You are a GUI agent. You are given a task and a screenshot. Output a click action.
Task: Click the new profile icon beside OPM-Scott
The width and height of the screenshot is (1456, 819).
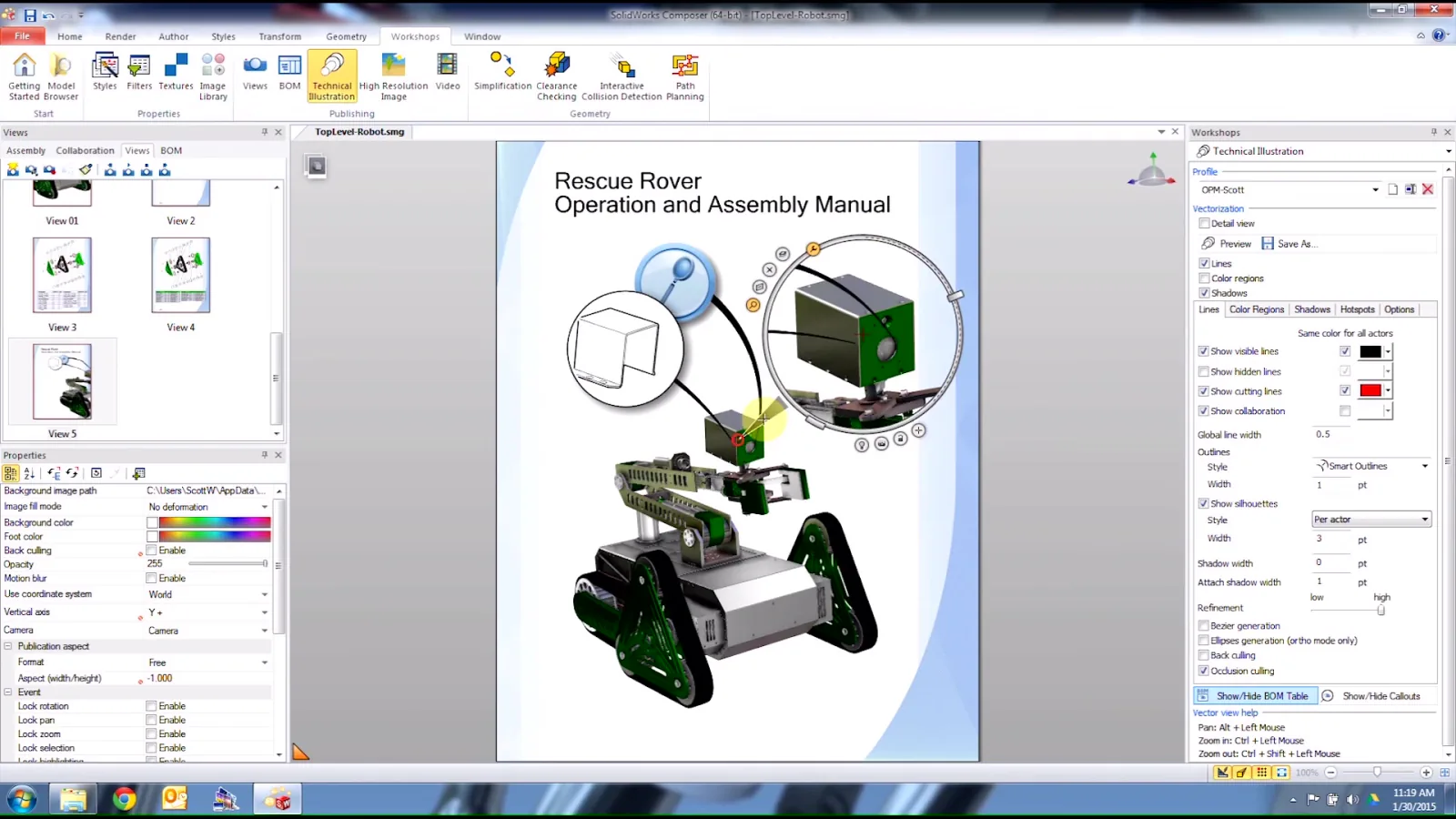[1392, 189]
